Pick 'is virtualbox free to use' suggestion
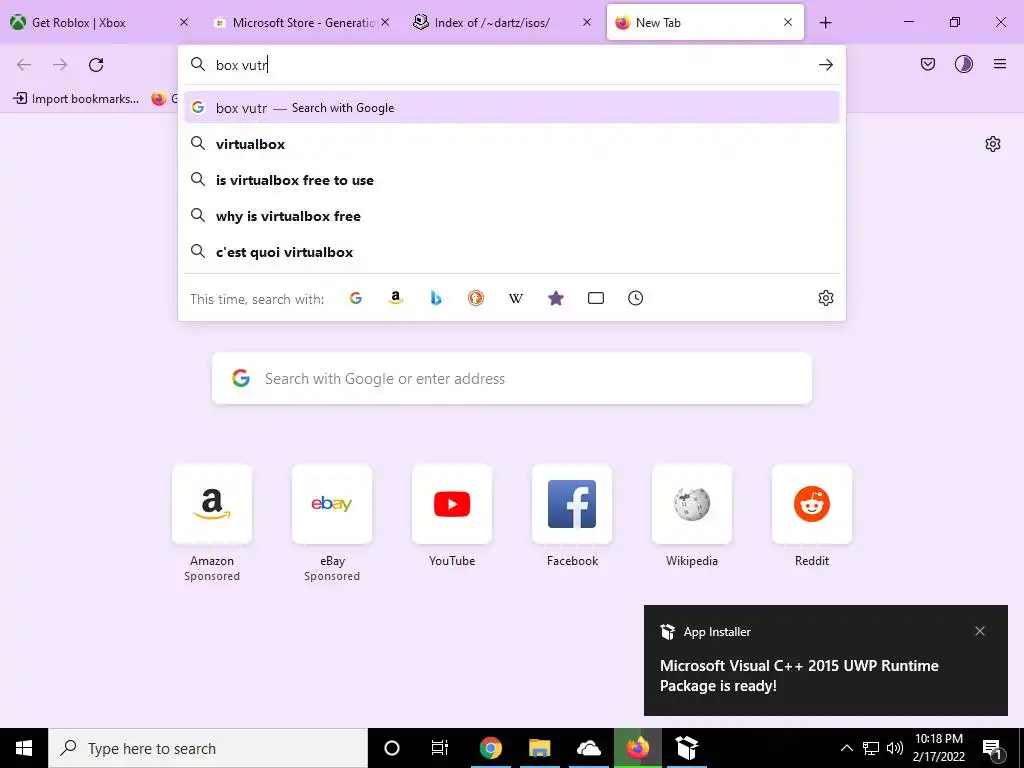 tap(511, 180)
